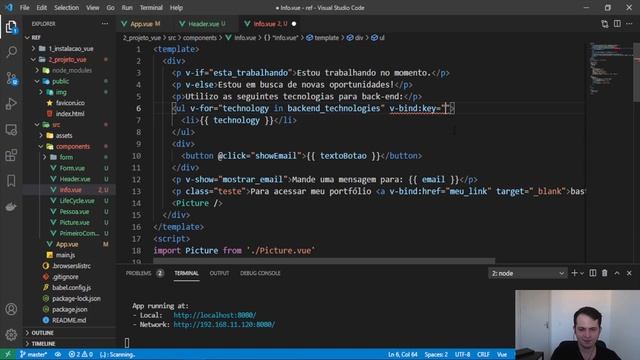Open the File menu
The height and width of the screenshot is (360, 640).
point(24,8)
